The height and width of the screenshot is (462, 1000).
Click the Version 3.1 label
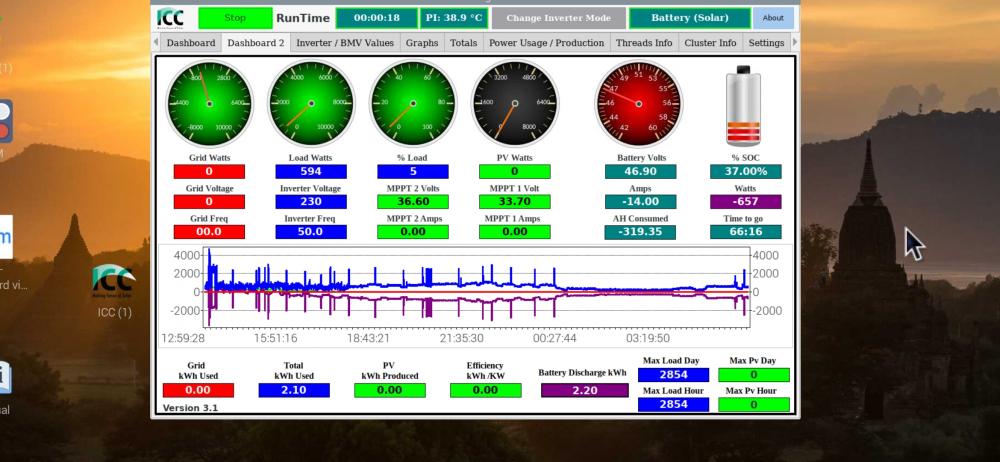190,408
